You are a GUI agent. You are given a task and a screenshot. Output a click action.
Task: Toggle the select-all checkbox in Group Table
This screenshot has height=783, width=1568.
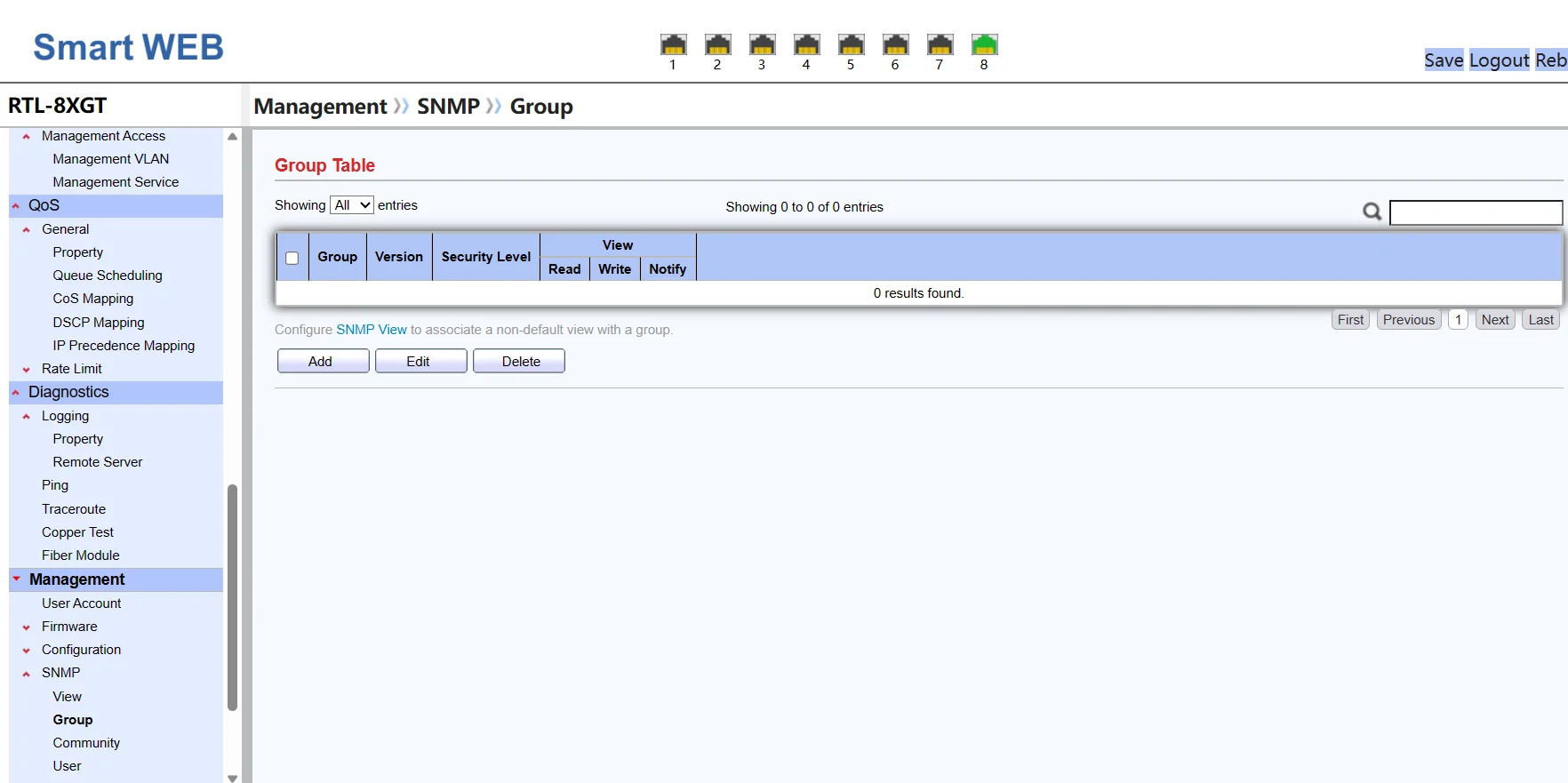pos(292,258)
